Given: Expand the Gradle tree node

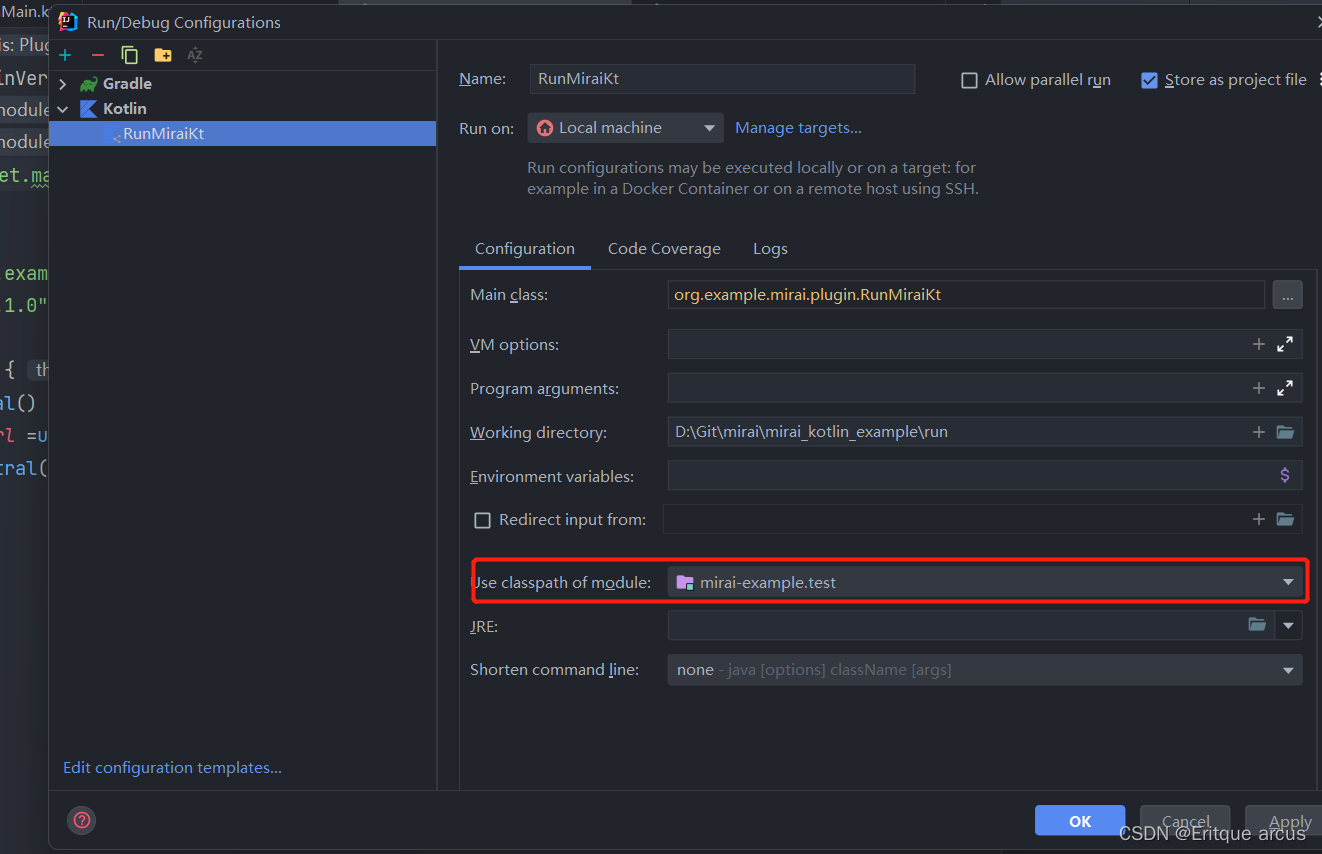Looking at the screenshot, I should [x=63, y=84].
